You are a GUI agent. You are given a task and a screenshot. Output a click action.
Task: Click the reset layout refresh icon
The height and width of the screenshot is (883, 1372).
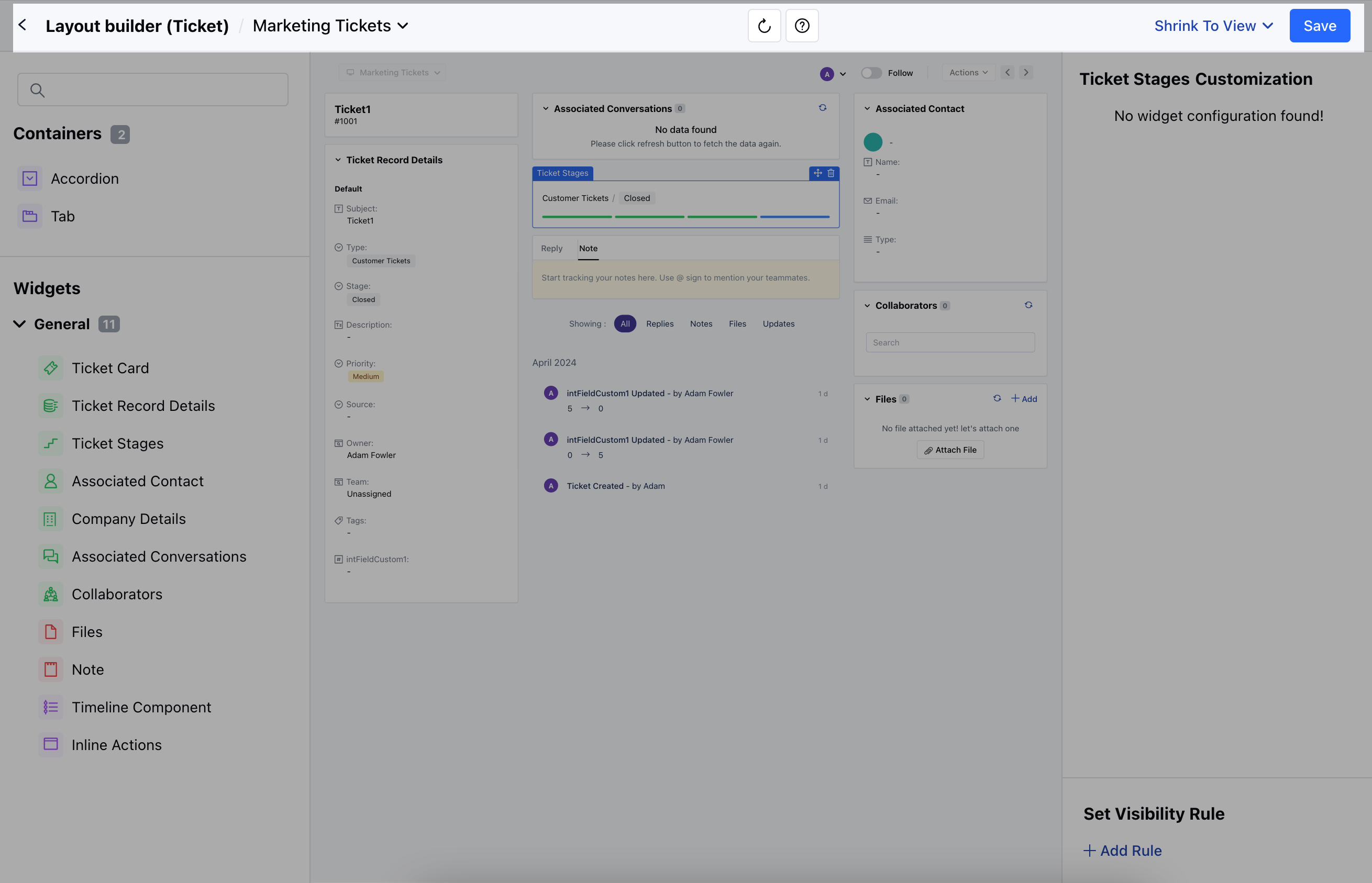[764, 26]
